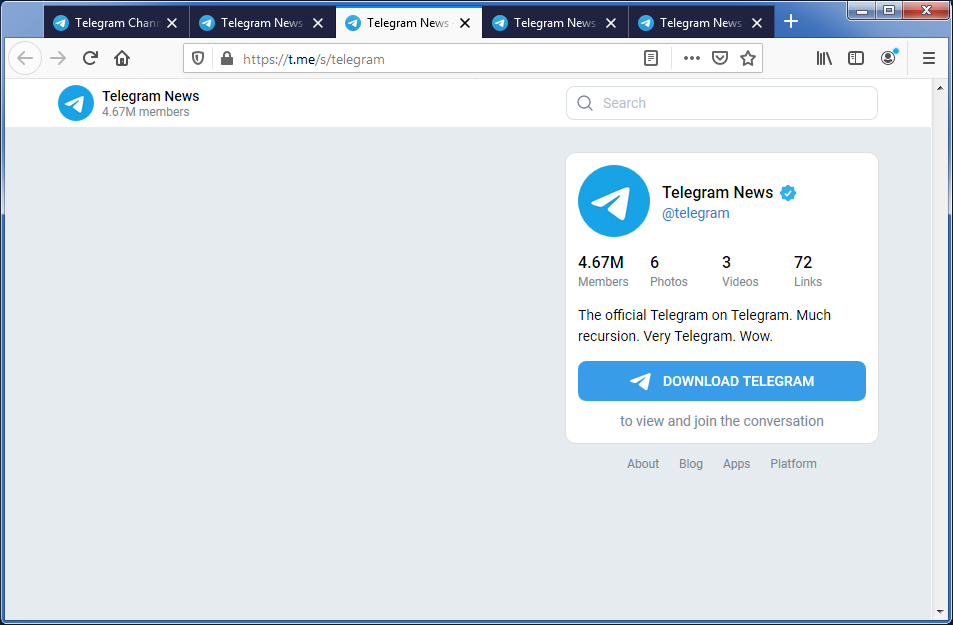This screenshot has height=625, width=953.
Task: Click the 3 Videos counter
Action: tap(740, 271)
